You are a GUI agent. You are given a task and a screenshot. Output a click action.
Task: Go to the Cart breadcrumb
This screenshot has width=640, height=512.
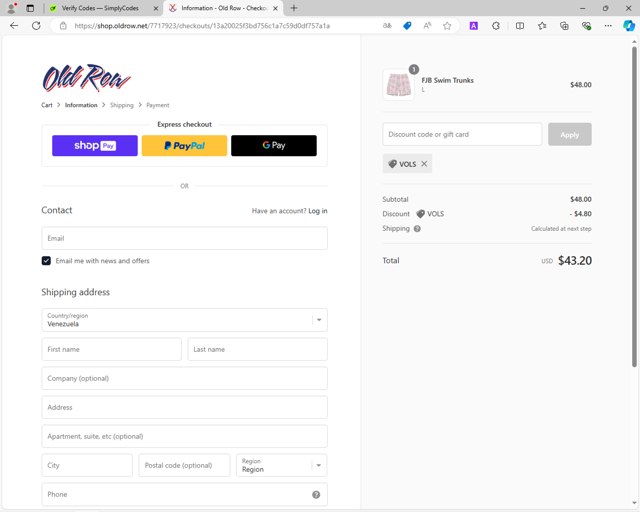(x=47, y=105)
